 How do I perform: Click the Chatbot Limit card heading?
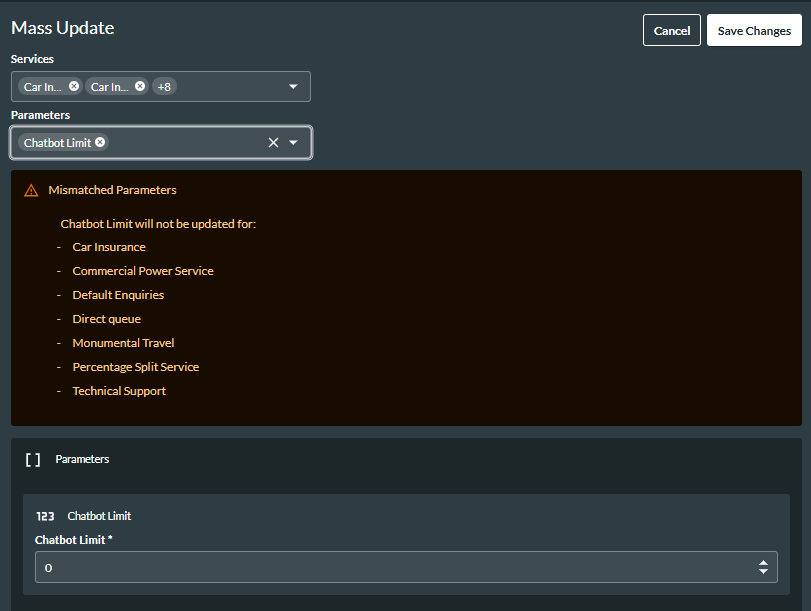(99, 516)
